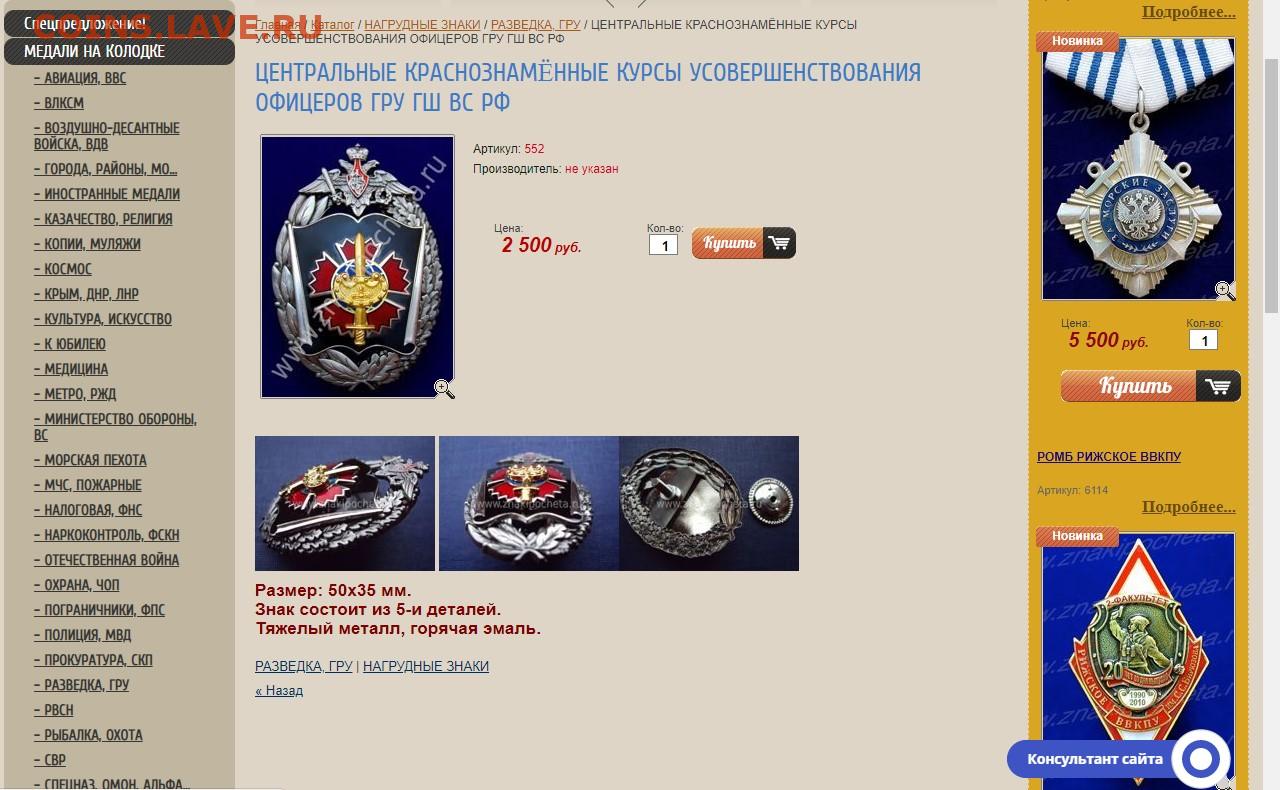Click the Новинка ribbon on naval order

(x=1076, y=41)
